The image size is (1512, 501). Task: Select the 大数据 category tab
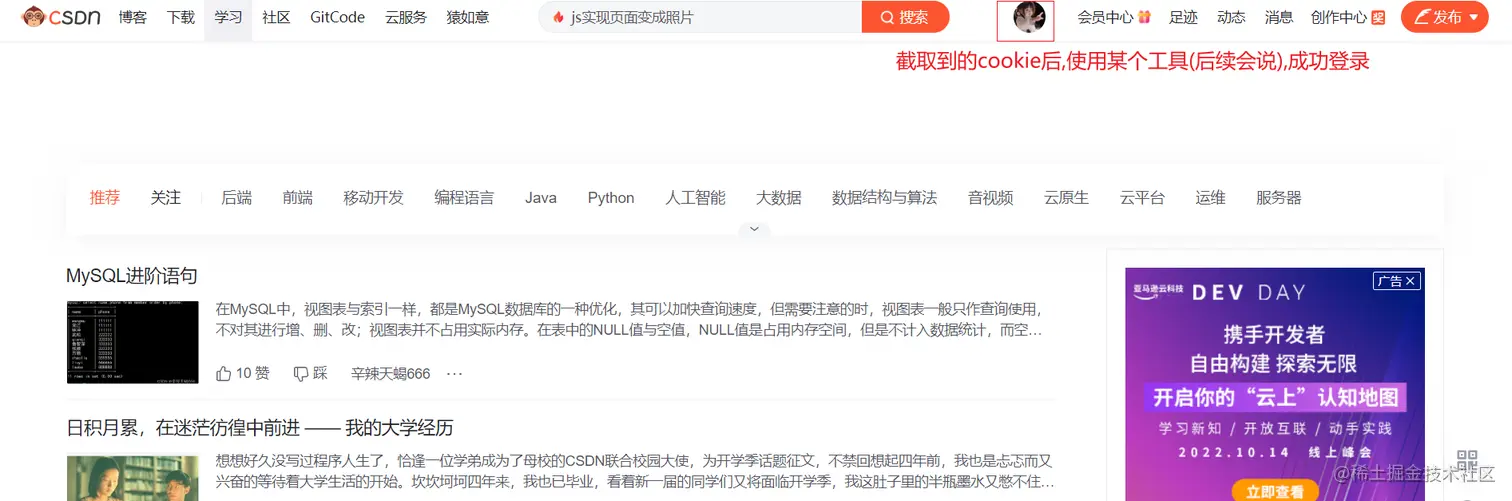click(x=779, y=198)
